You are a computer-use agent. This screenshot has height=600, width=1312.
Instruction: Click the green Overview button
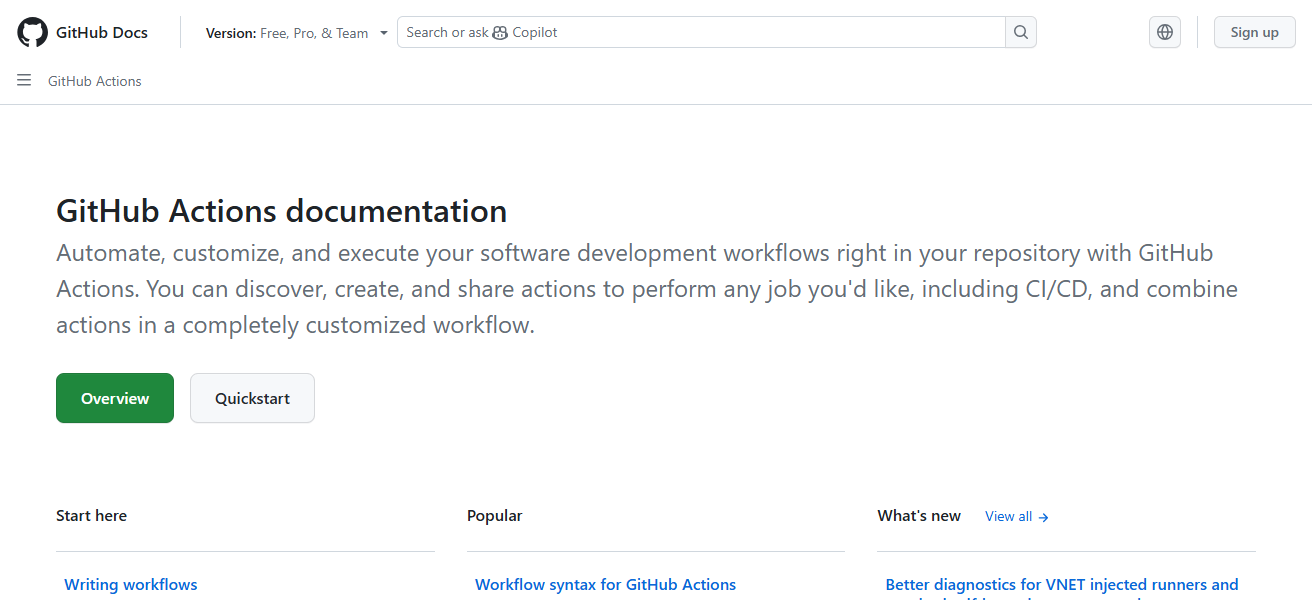coord(114,397)
